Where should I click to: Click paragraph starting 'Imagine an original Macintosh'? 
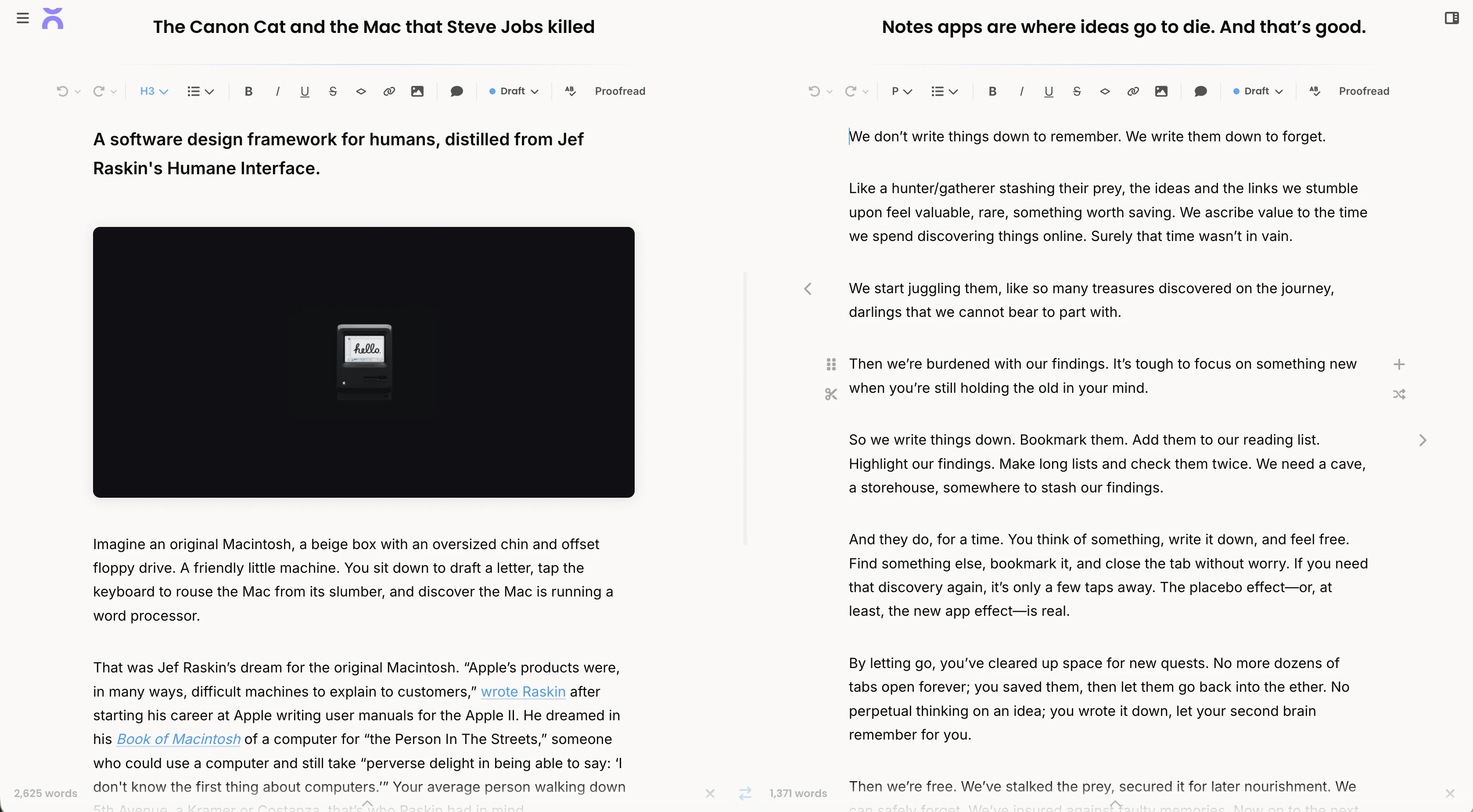[353, 580]
